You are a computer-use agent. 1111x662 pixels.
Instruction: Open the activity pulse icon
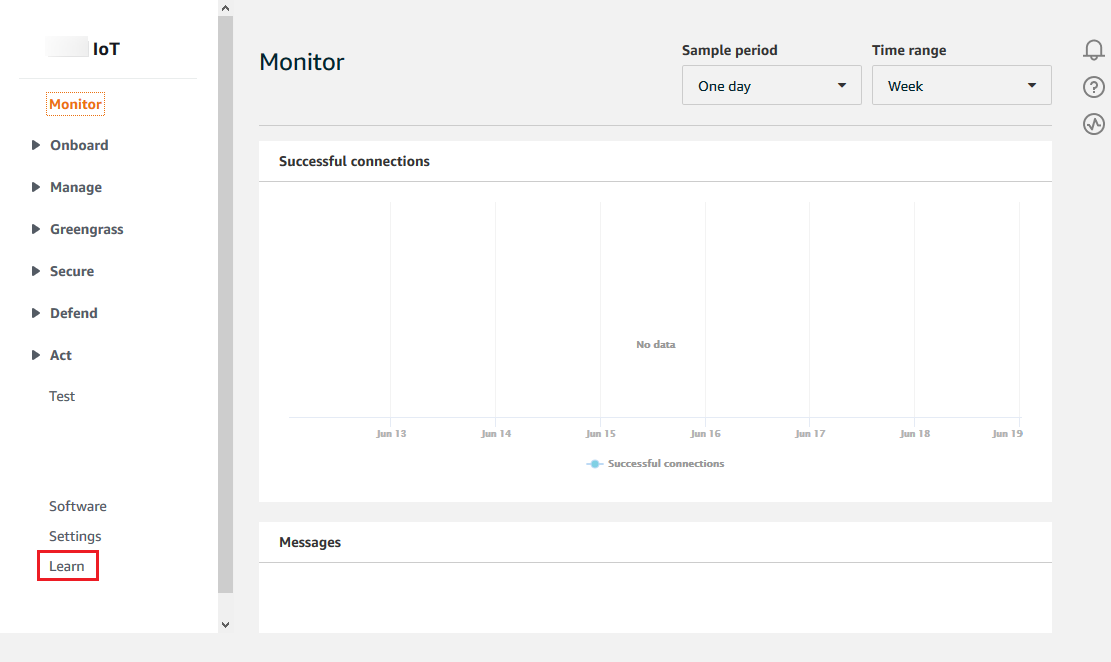[x=1093, y=125]
